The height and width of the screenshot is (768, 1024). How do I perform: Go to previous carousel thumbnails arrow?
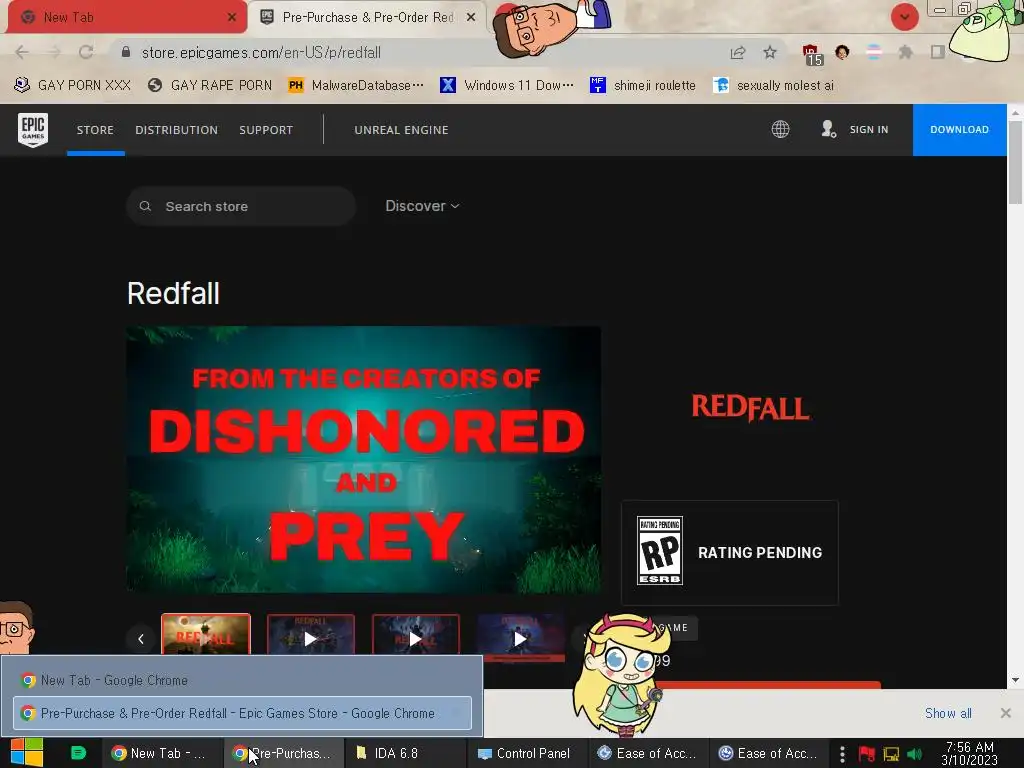click(141, 639)
